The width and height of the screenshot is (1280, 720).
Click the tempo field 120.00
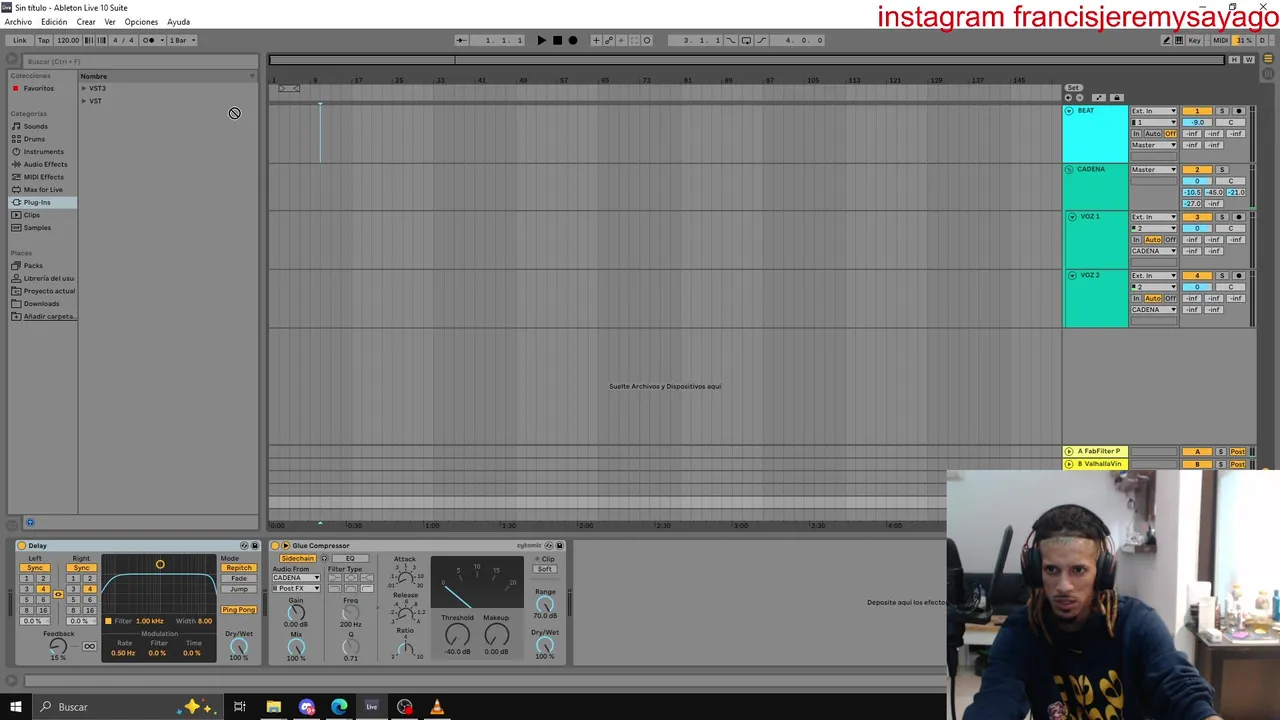point(68,40)
